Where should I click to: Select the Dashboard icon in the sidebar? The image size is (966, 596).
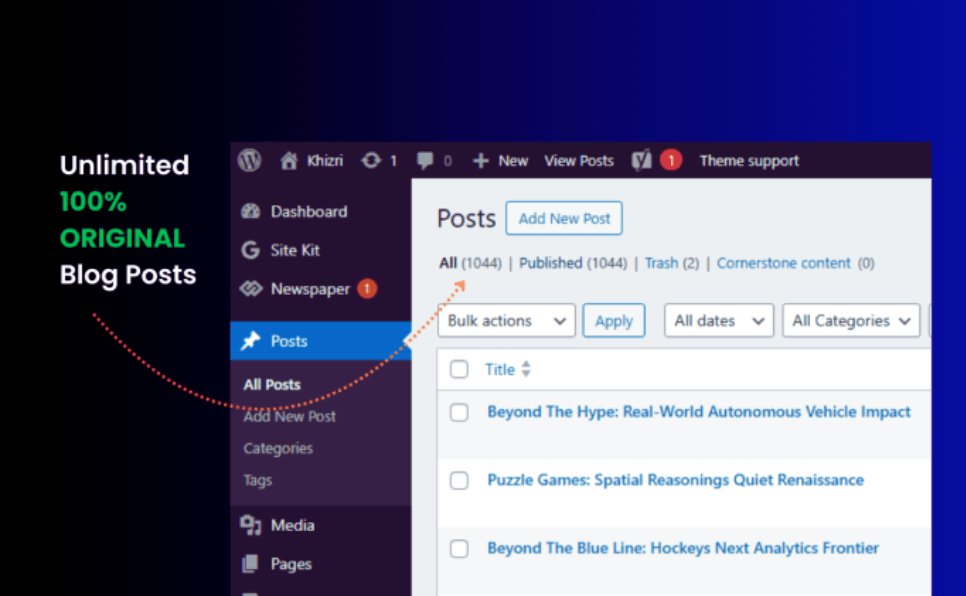click(x=249, y=211)
